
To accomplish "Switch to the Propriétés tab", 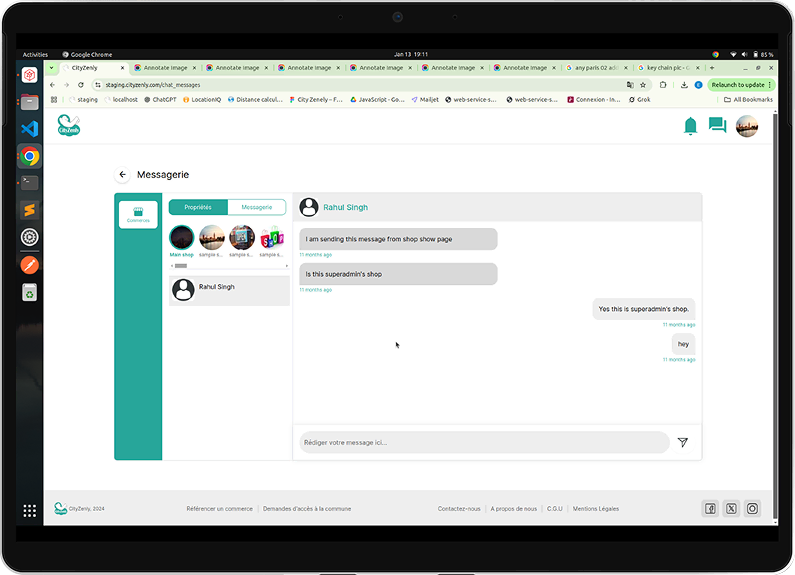I will pos(198,207).
